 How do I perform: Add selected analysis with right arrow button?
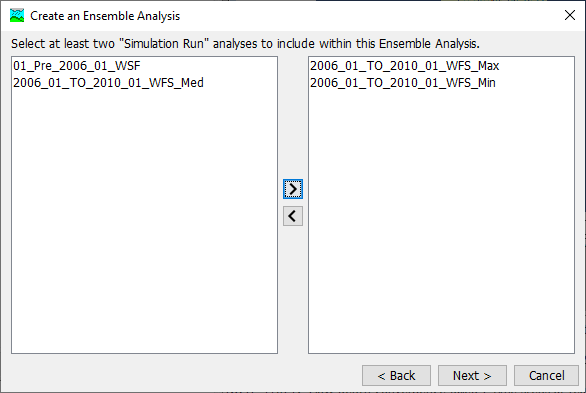(x=293, y=189)
